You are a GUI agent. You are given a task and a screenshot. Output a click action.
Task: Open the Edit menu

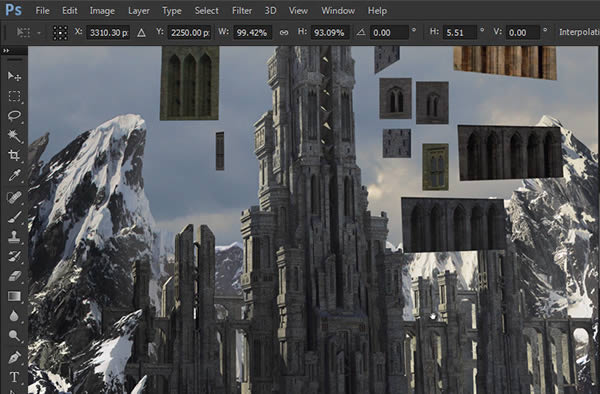(x=70, y=11)
